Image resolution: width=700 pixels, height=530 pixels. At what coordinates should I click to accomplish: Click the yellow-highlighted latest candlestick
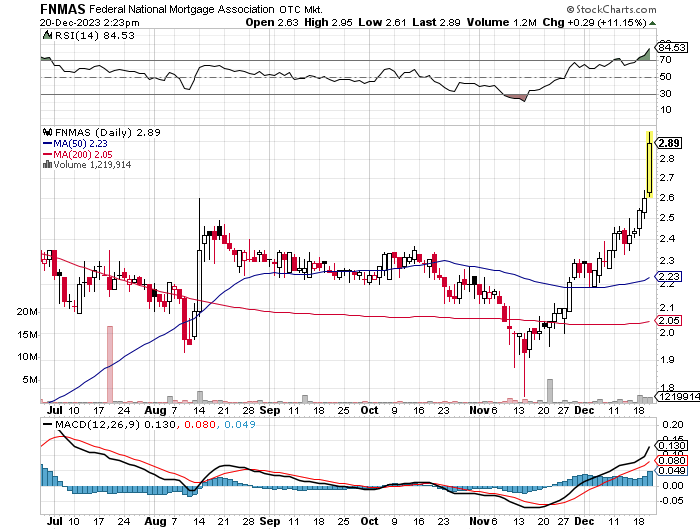pyautogui.click(x=650, y=164)
